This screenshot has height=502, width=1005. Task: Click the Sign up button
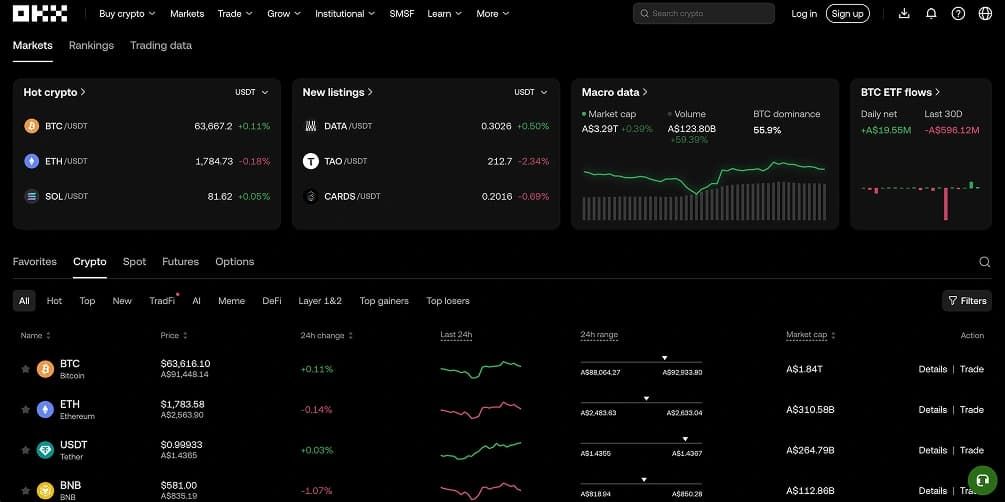click(x=847, y=13)
